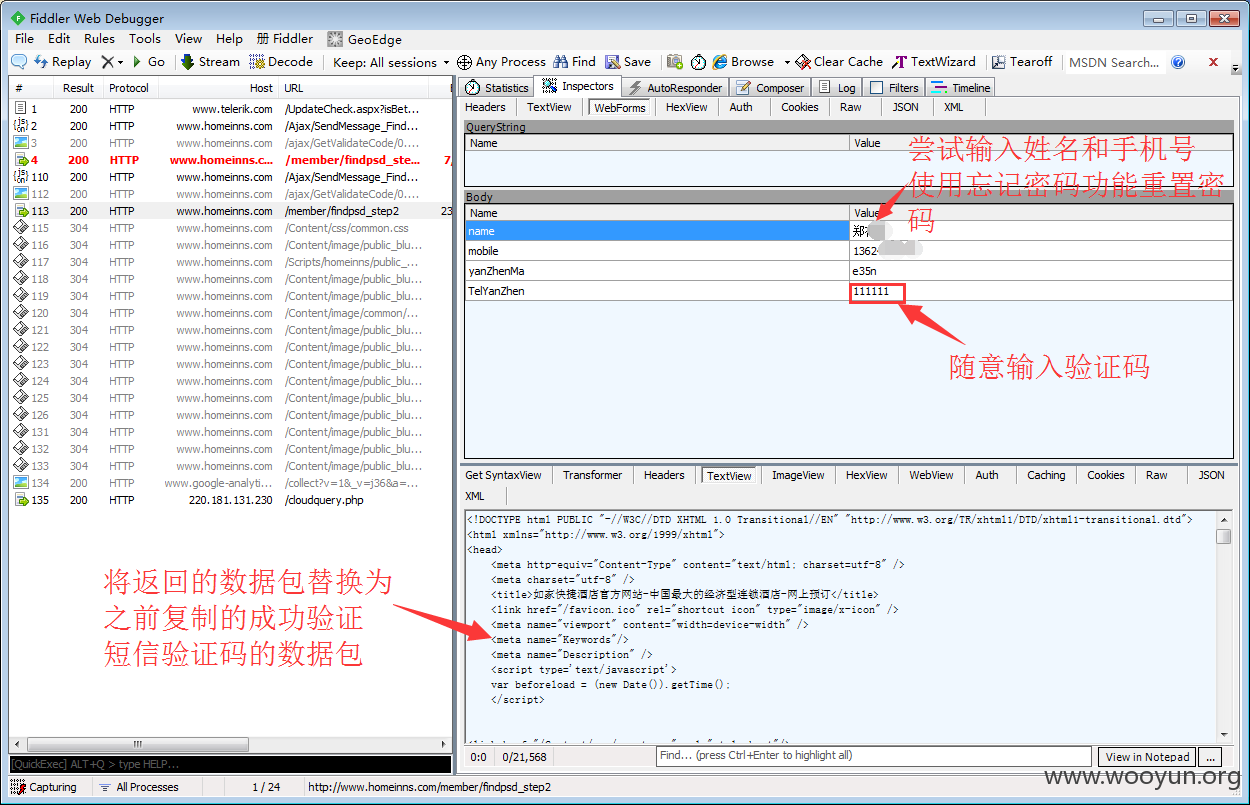Click the response text vertical scrollbar thumb
Image resolution: width=1250 pixels, height=805 pixels.
pos(1224,537)
